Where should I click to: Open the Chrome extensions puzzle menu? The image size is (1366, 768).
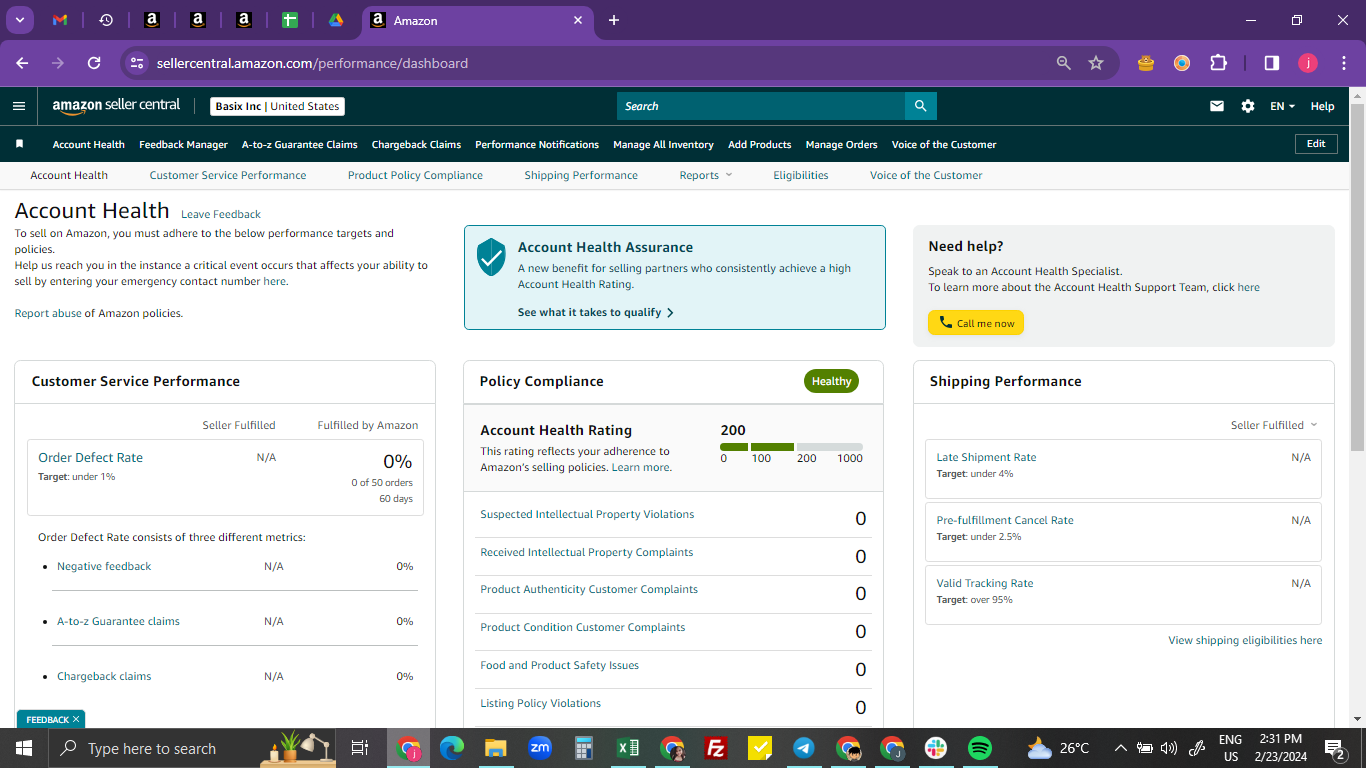(x=1218, y=63)
